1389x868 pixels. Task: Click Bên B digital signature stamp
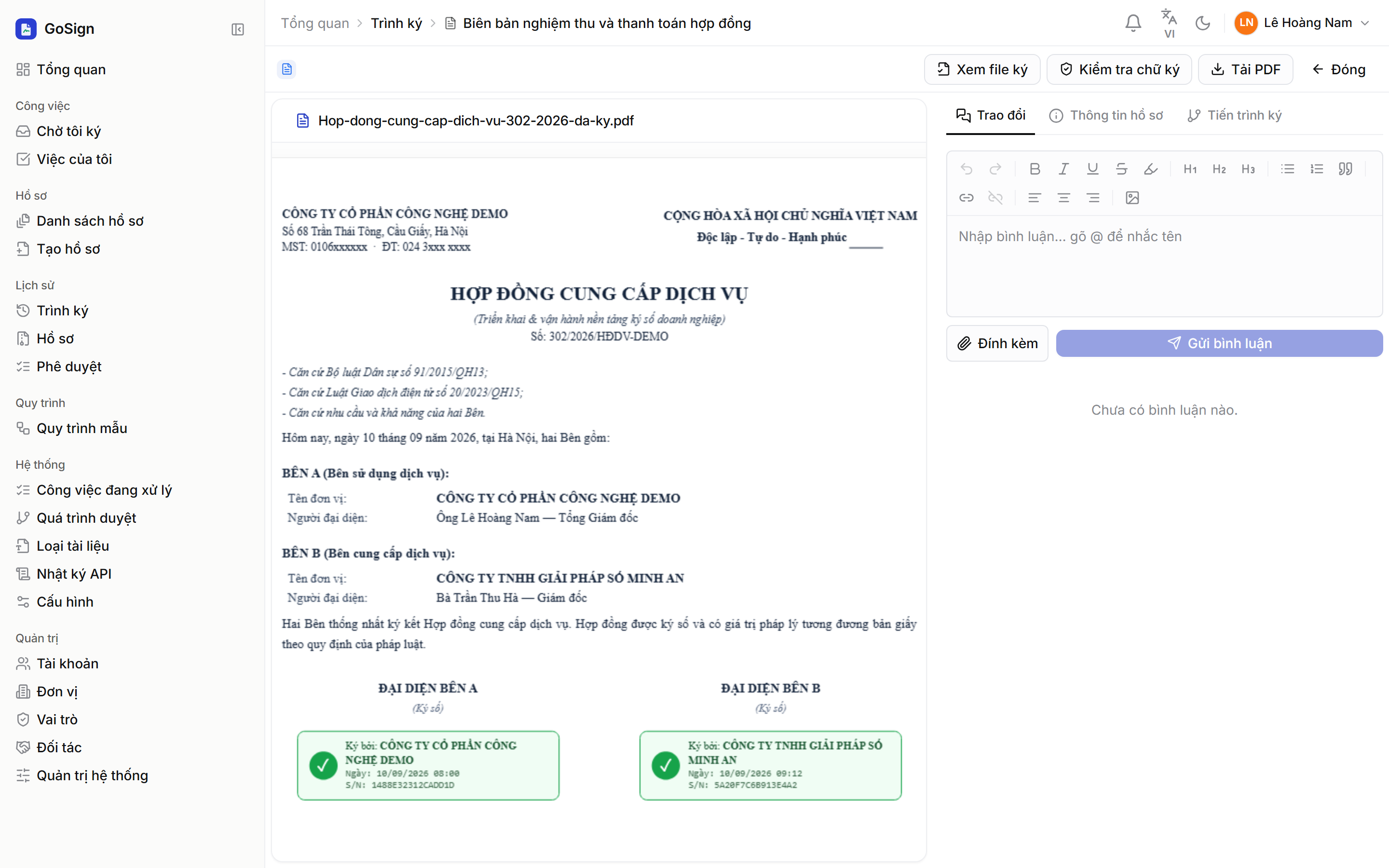coord(770,765)
